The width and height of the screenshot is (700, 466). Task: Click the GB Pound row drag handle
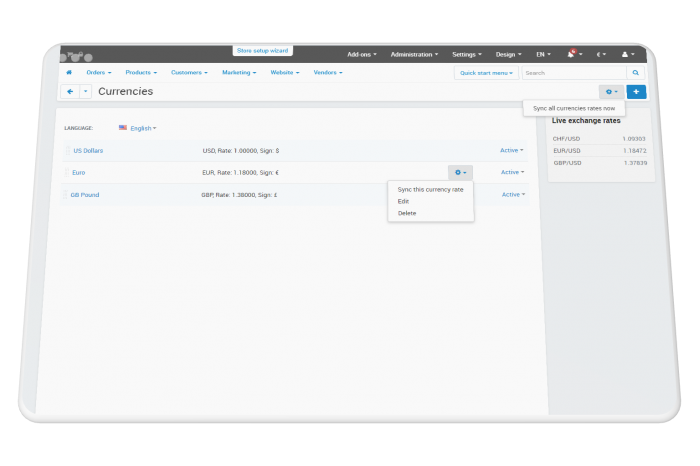(x=65, y=195)
